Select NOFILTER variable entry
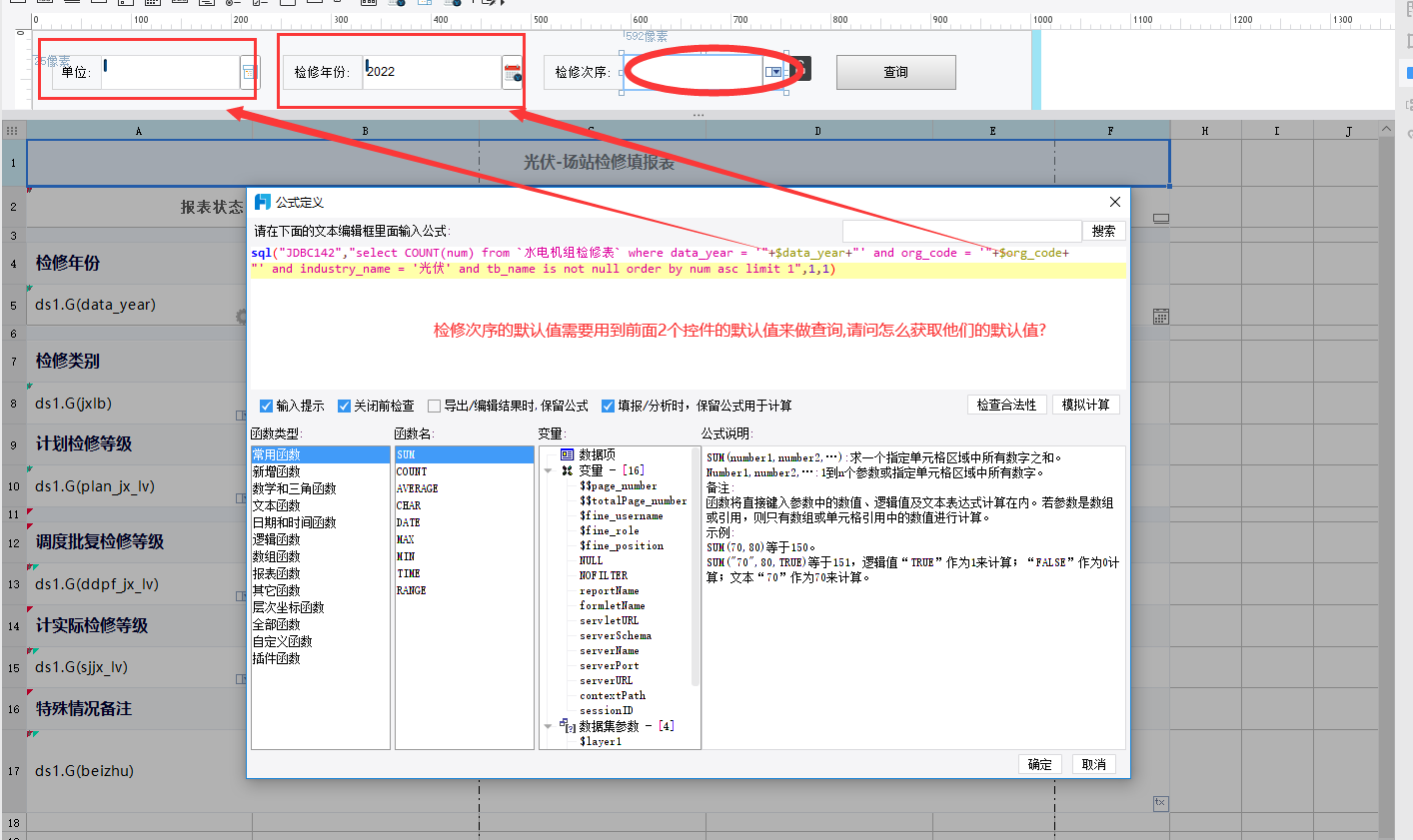The image size is (1413, 840). click(x=604, y=575)
